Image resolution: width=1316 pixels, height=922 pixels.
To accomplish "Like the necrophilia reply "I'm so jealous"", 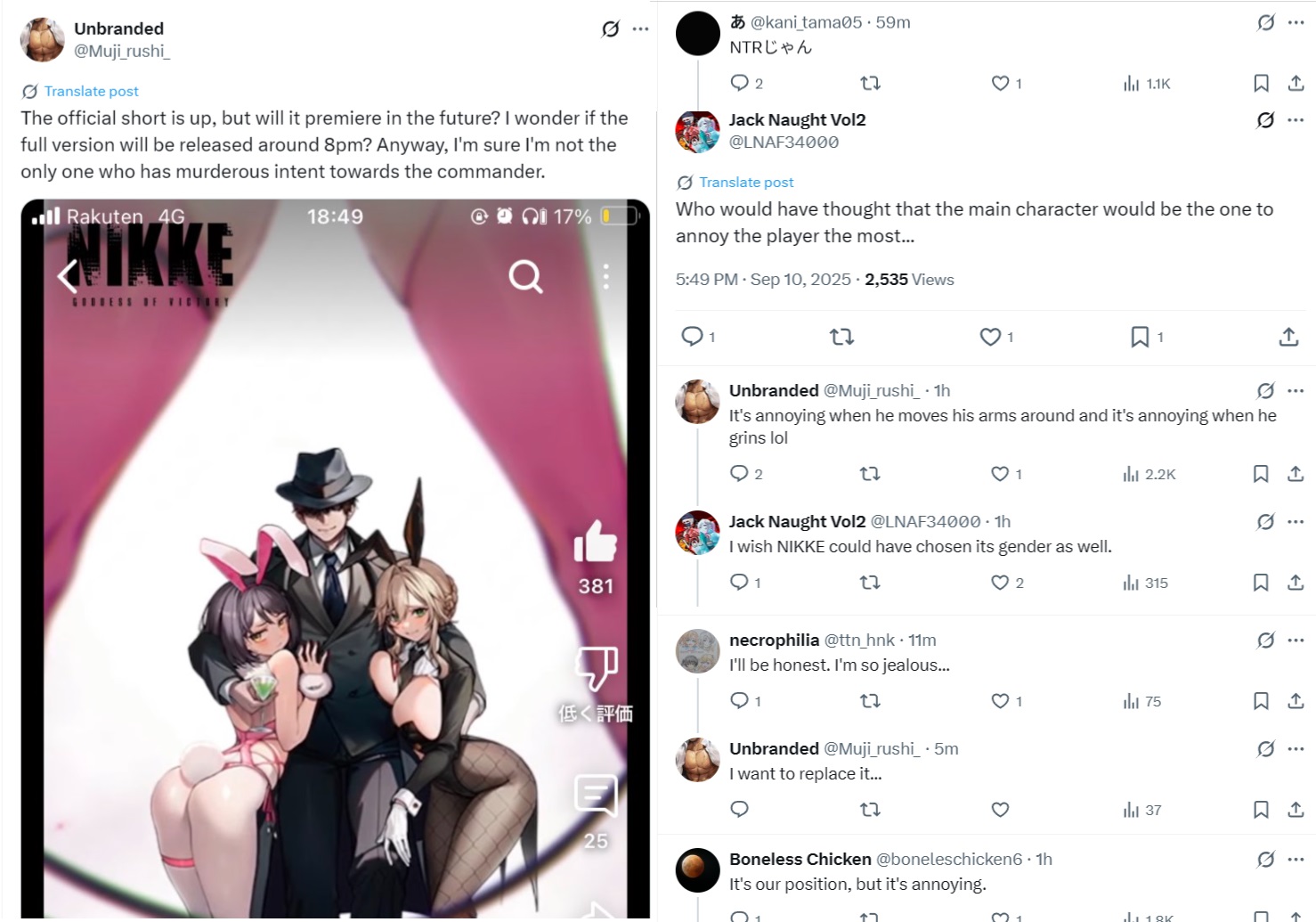I will pyautogui.click(x=1000, y=701).
